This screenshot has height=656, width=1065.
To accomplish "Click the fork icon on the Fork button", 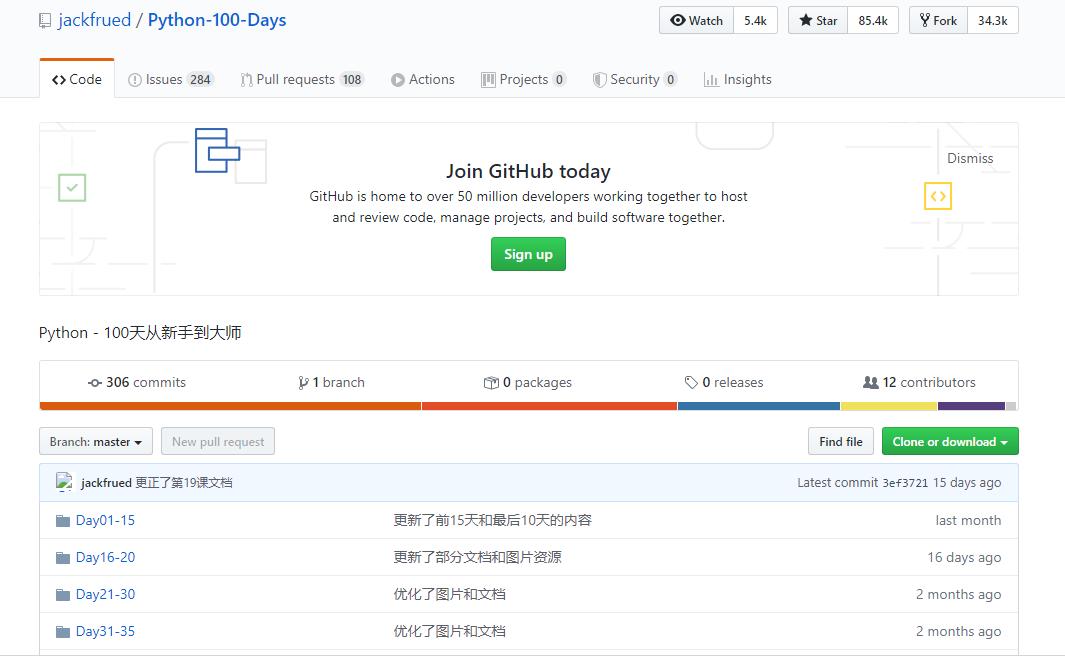I will (926, 19).
